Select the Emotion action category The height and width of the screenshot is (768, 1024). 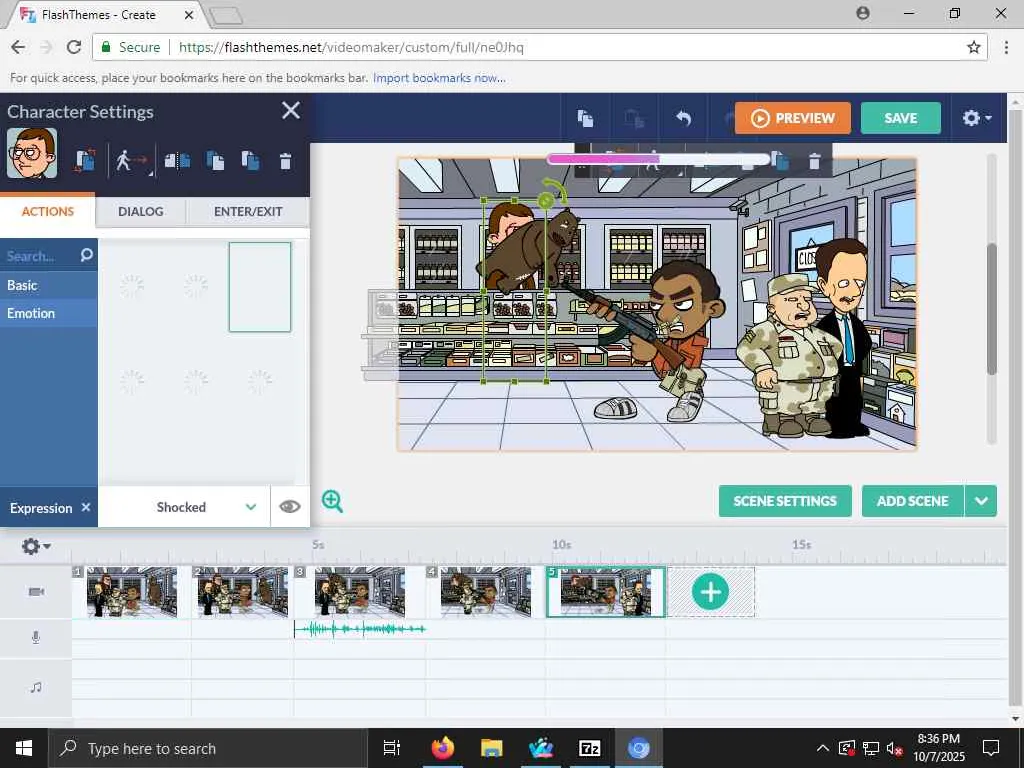(x=49, y=313)
